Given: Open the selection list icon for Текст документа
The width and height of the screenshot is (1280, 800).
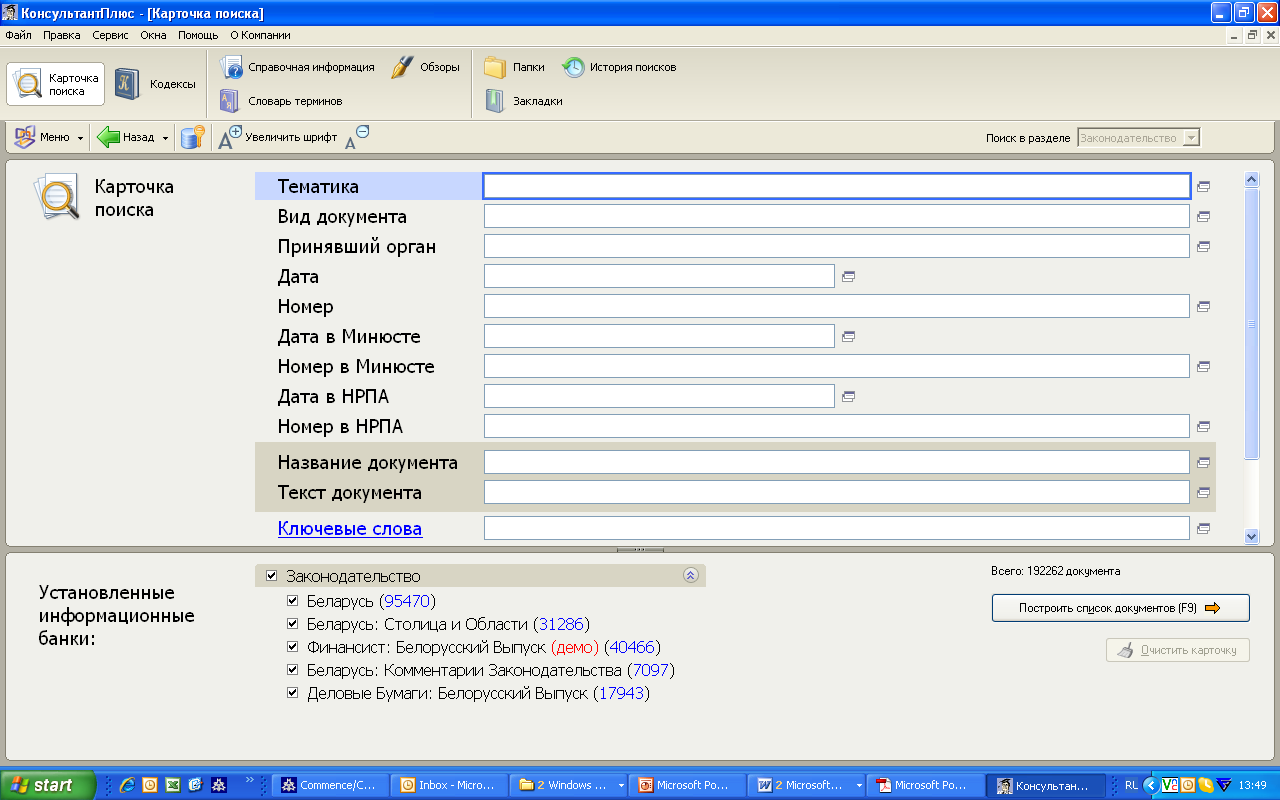Looking at the screenshot, I should 1204,492.
